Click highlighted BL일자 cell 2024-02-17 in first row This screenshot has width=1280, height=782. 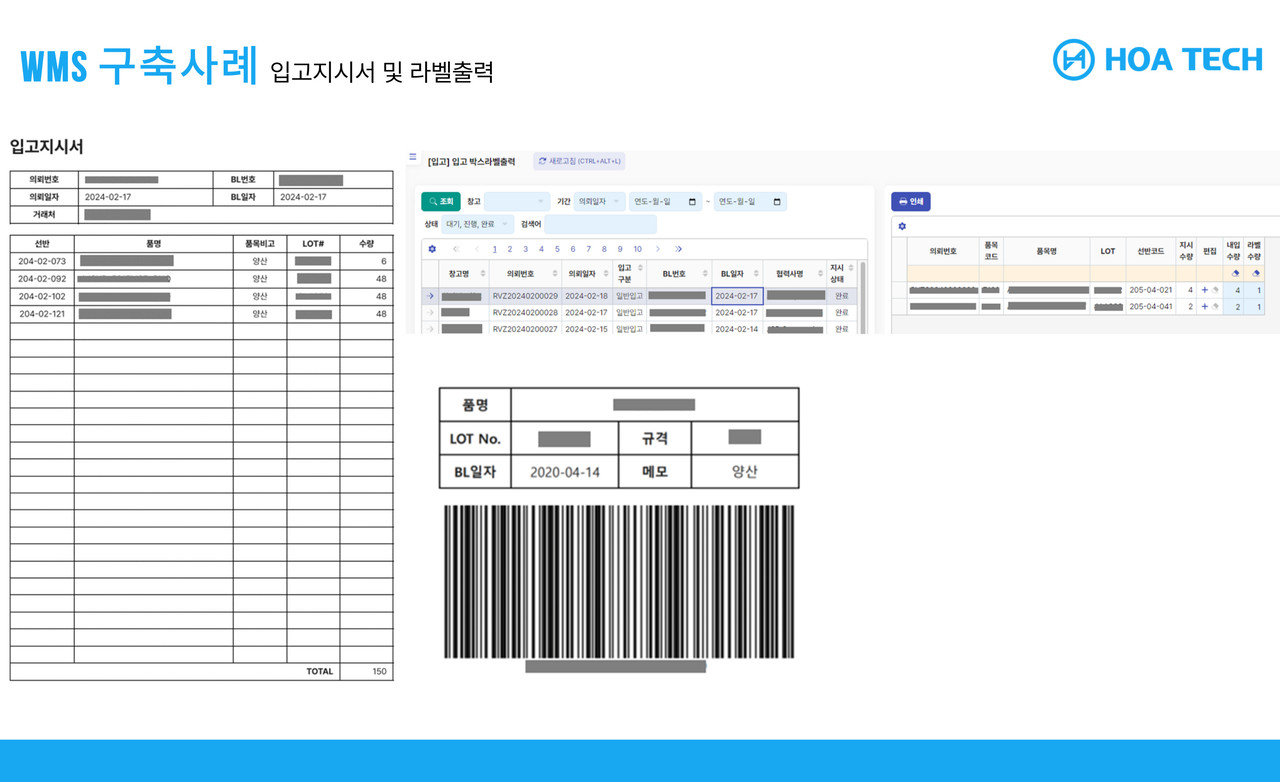coord(737,296)
